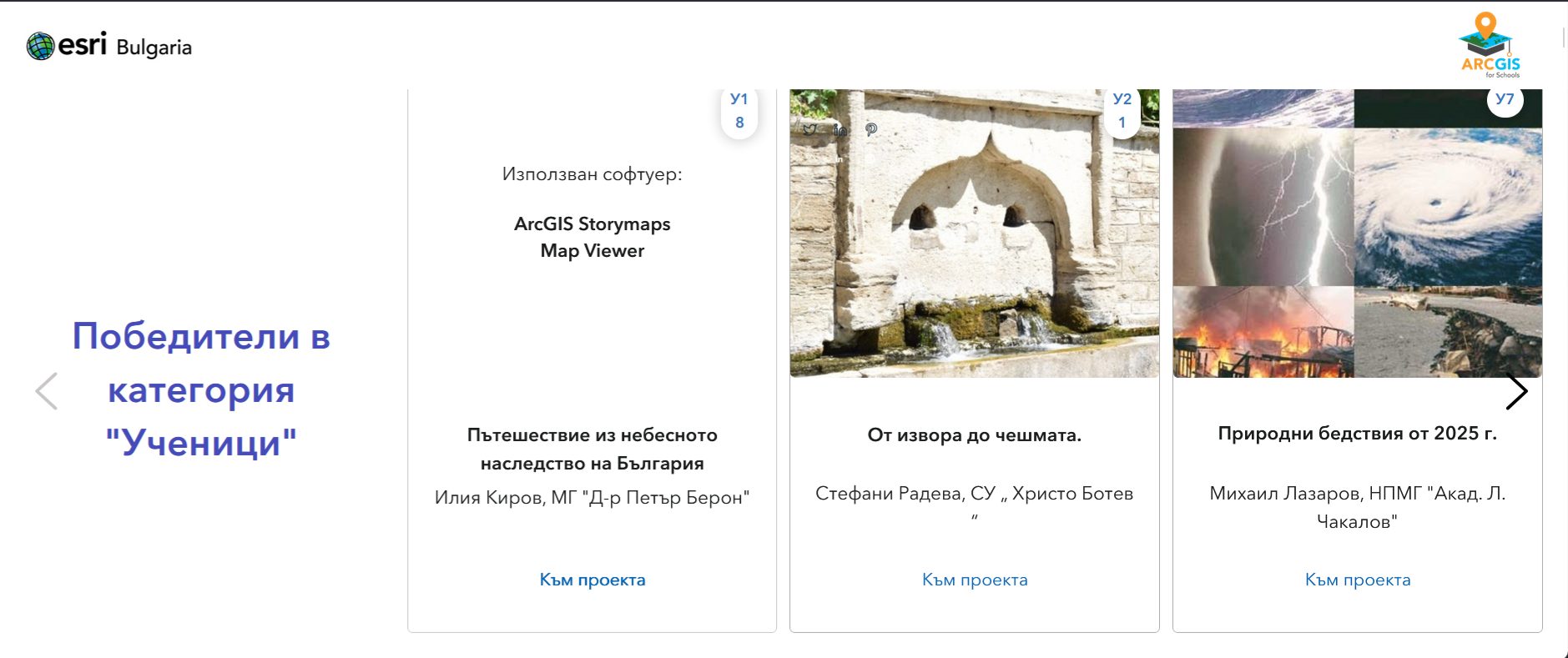
Task: Click the Twitter icon on fountain image
Action: click(x=809, y=129)
